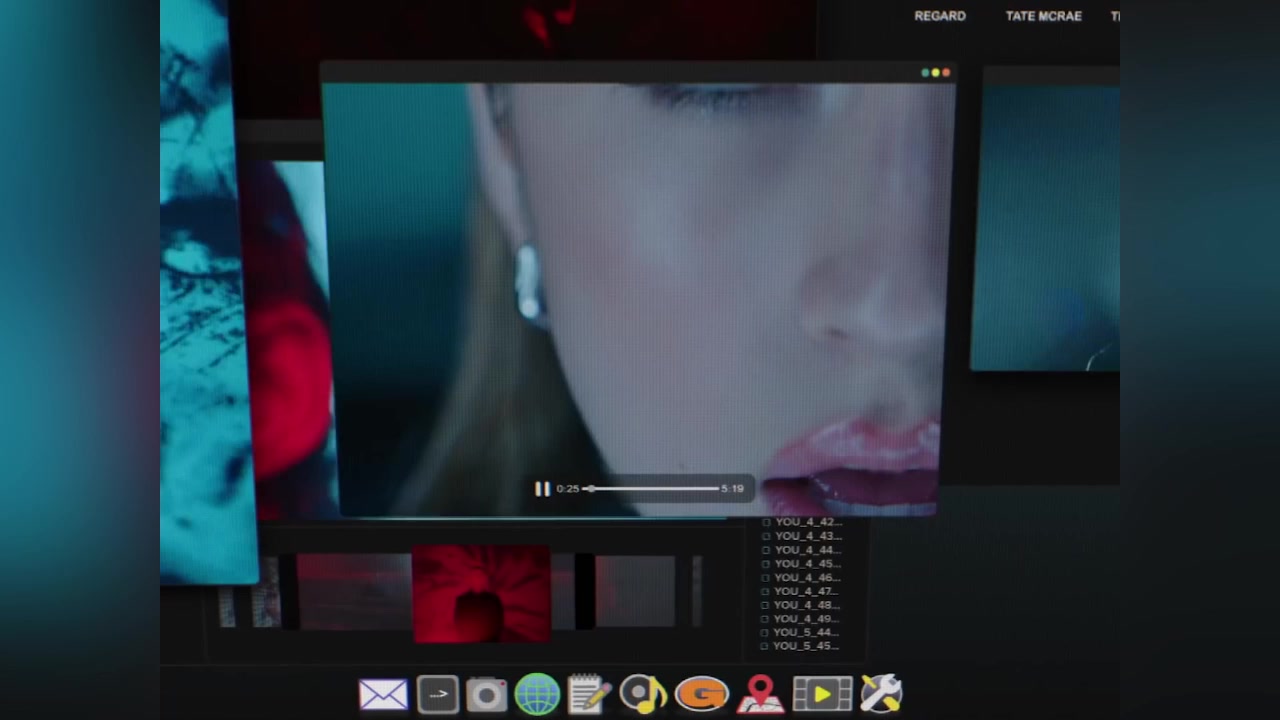Tick the checkbox next to YOU_4_44
Viewport: 1280px width, 720px height.
pyautogui.click(x=767, y=550)
